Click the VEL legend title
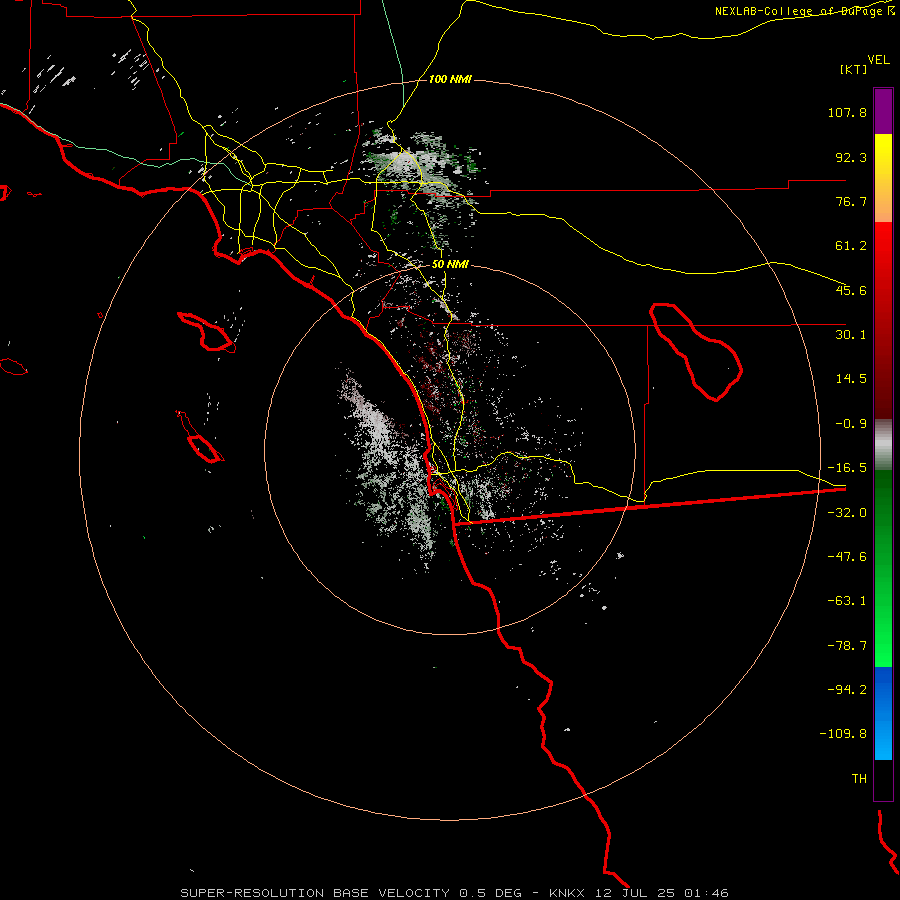 [x=878, y=60]
